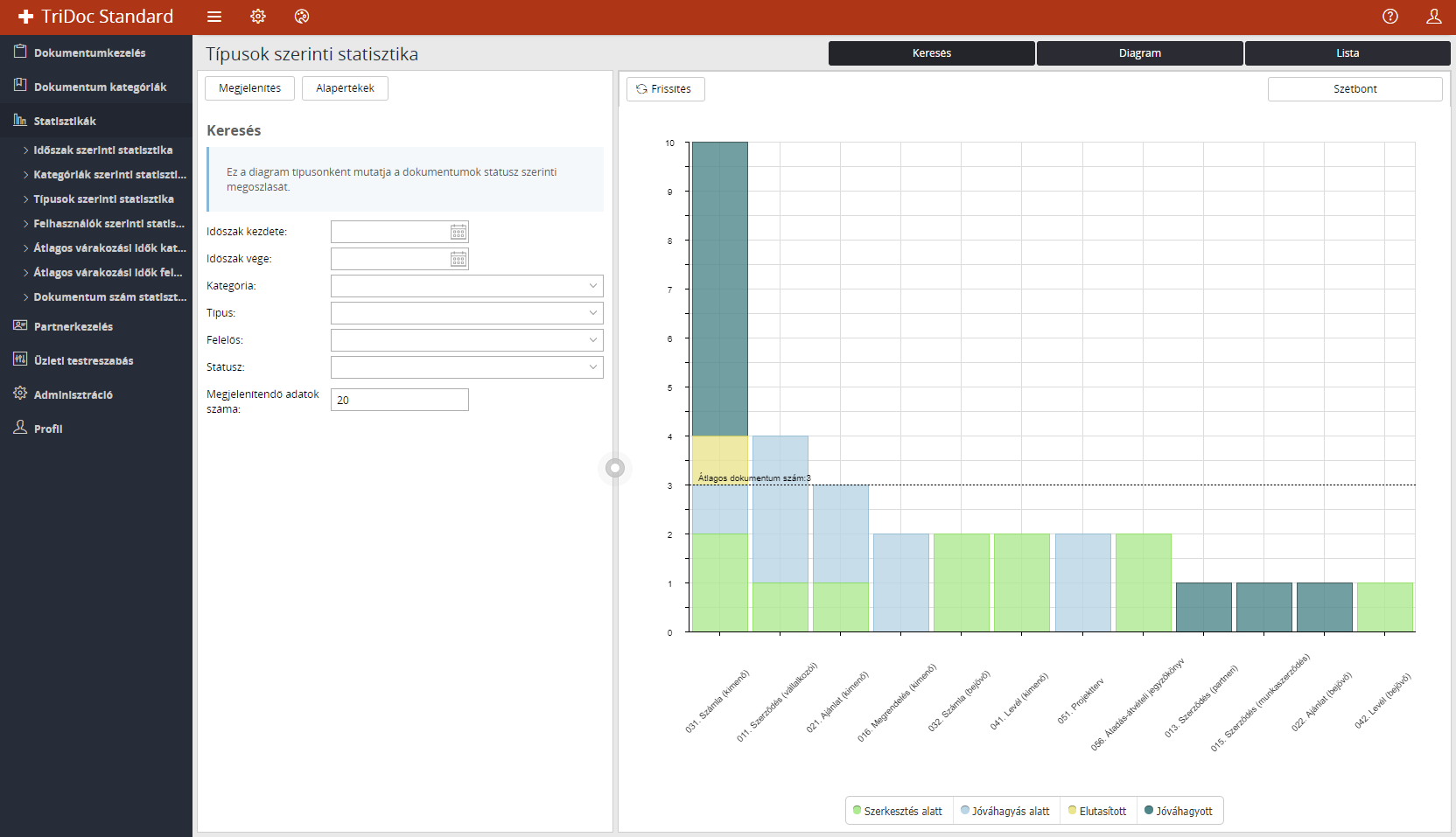Click the Dokumentum kategóriák icon

coord(20,86)
